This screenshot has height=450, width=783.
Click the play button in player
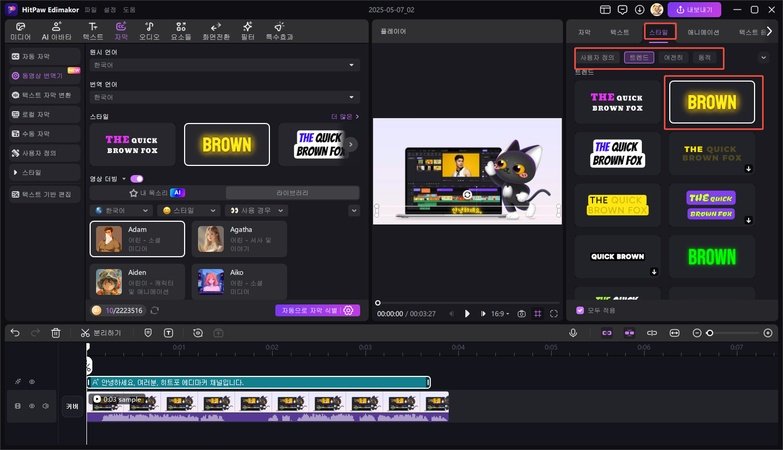point(467,314)
